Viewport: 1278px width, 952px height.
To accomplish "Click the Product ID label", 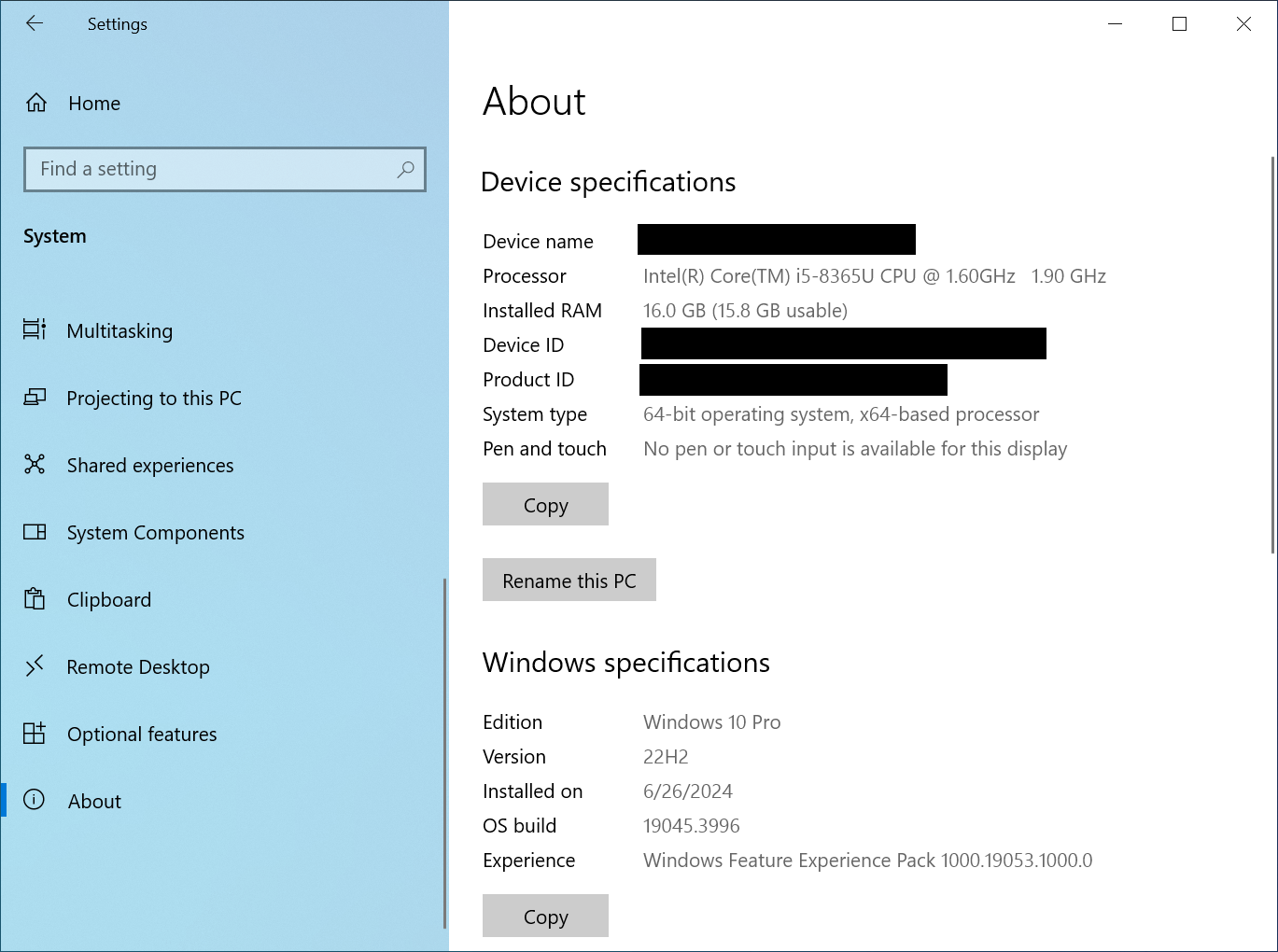I will coord(528,380).
